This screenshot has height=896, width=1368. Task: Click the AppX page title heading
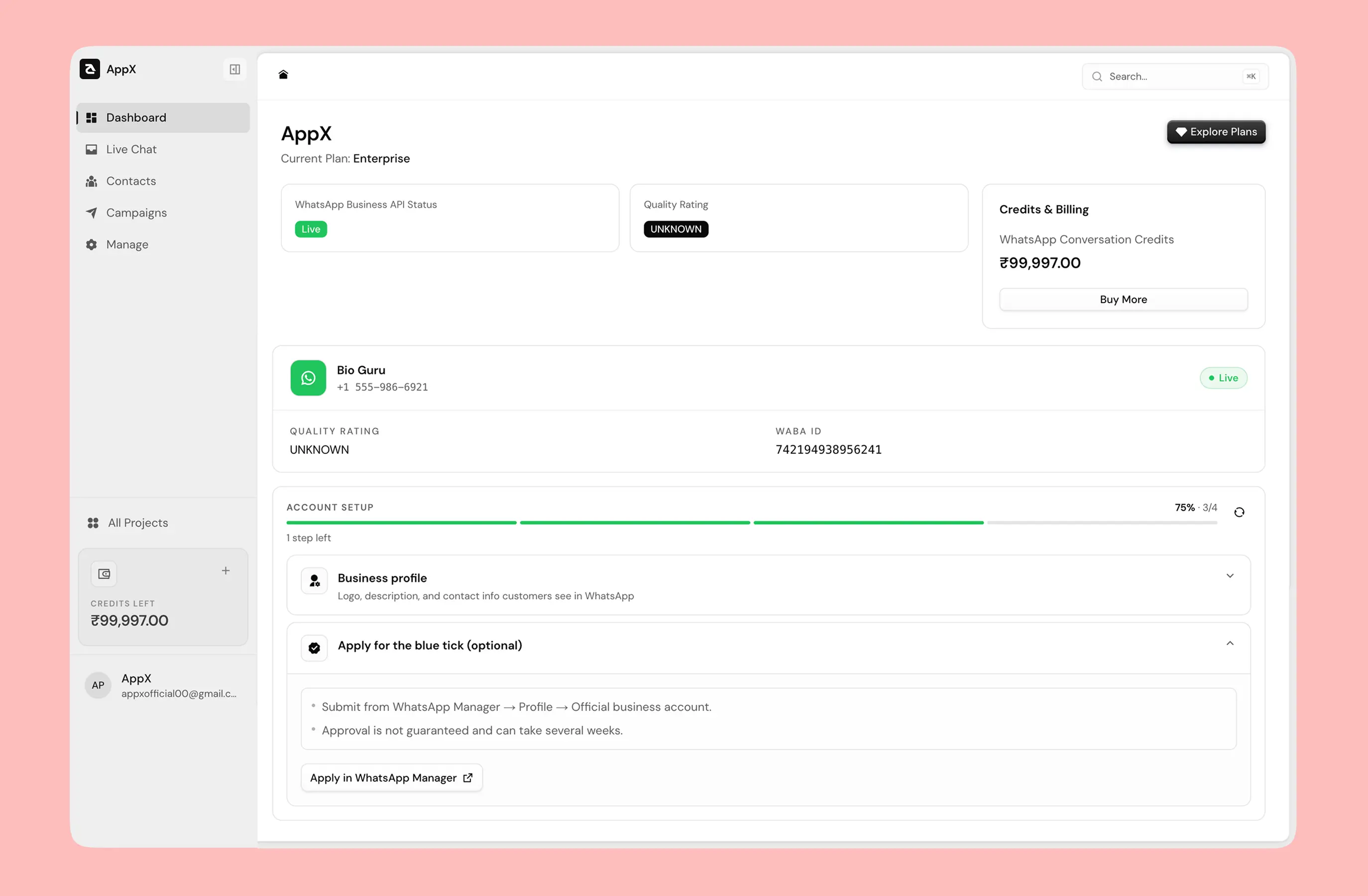coord(306,134)
